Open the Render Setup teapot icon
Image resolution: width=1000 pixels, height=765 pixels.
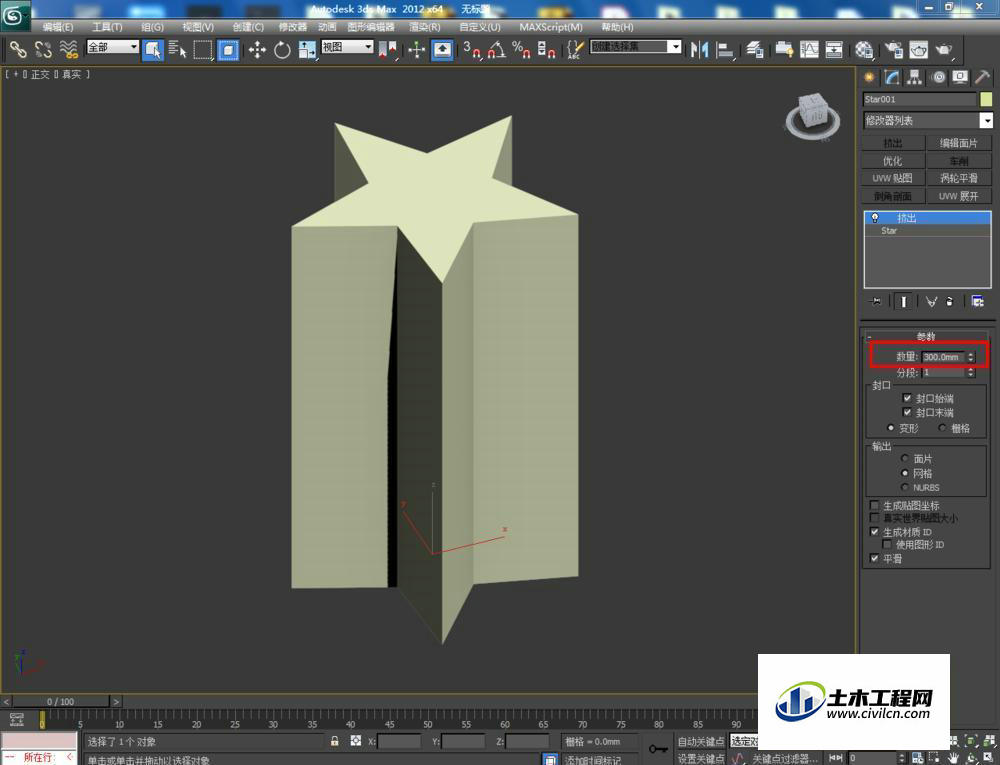tap(894, 50)
